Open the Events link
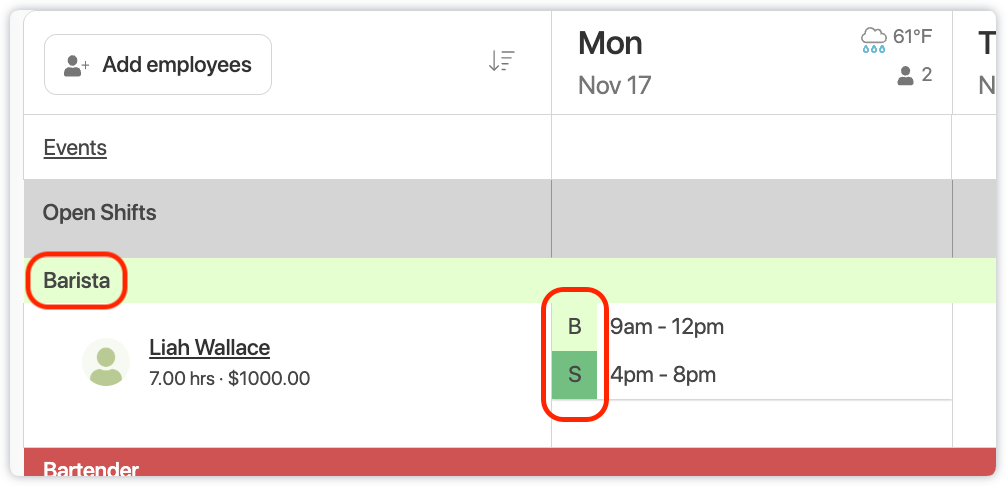 75,148
